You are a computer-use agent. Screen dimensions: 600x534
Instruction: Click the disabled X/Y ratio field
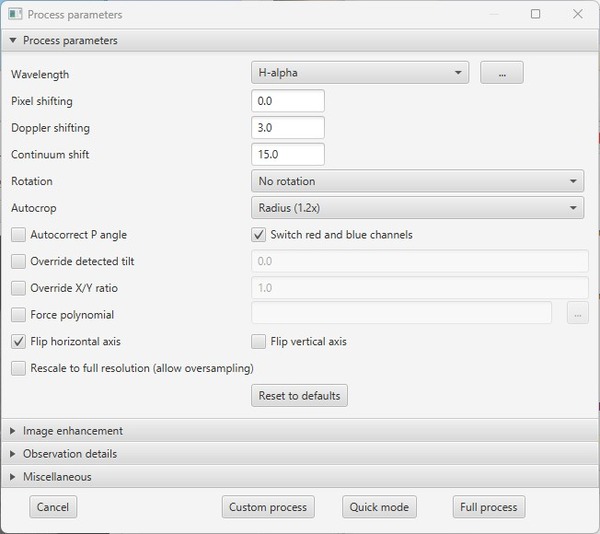click(x=420, y=288)
